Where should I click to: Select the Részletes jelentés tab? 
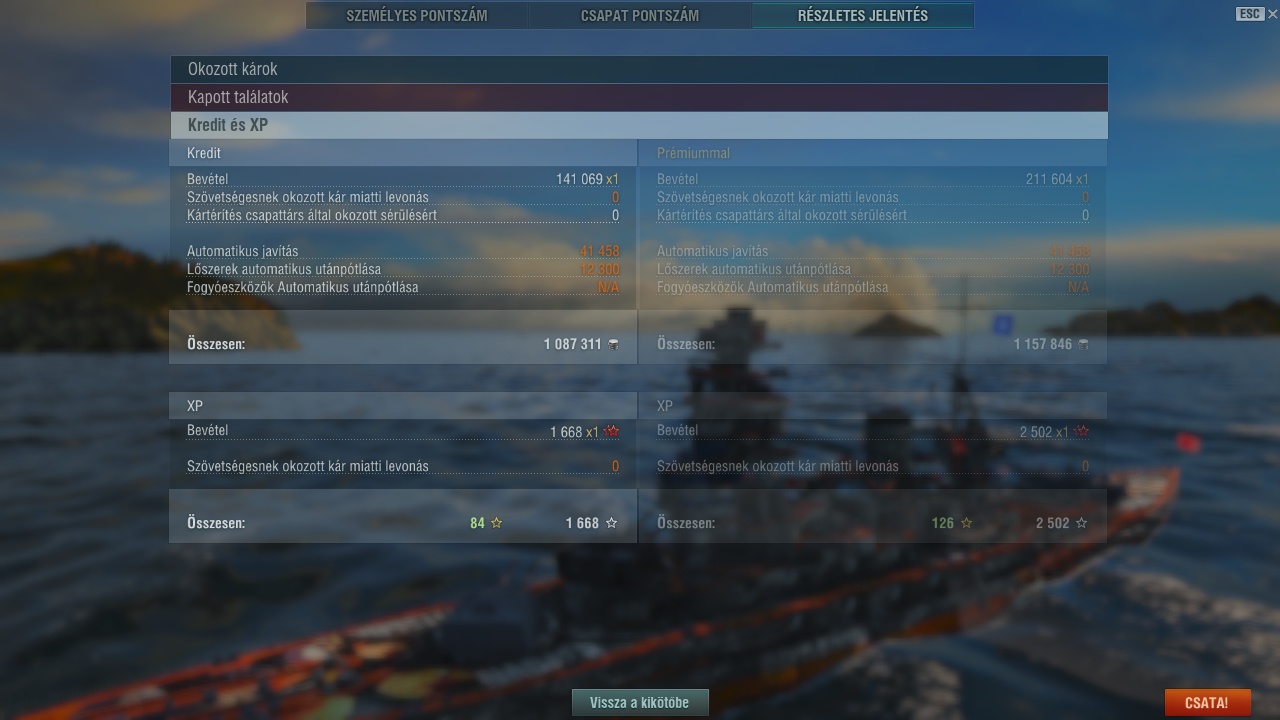click(x=862, y=15)
